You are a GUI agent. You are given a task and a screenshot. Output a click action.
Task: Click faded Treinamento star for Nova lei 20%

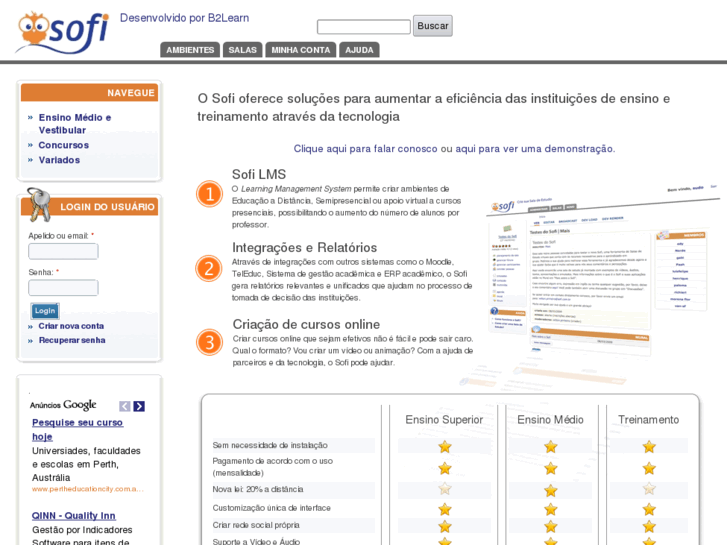(649, 488)
